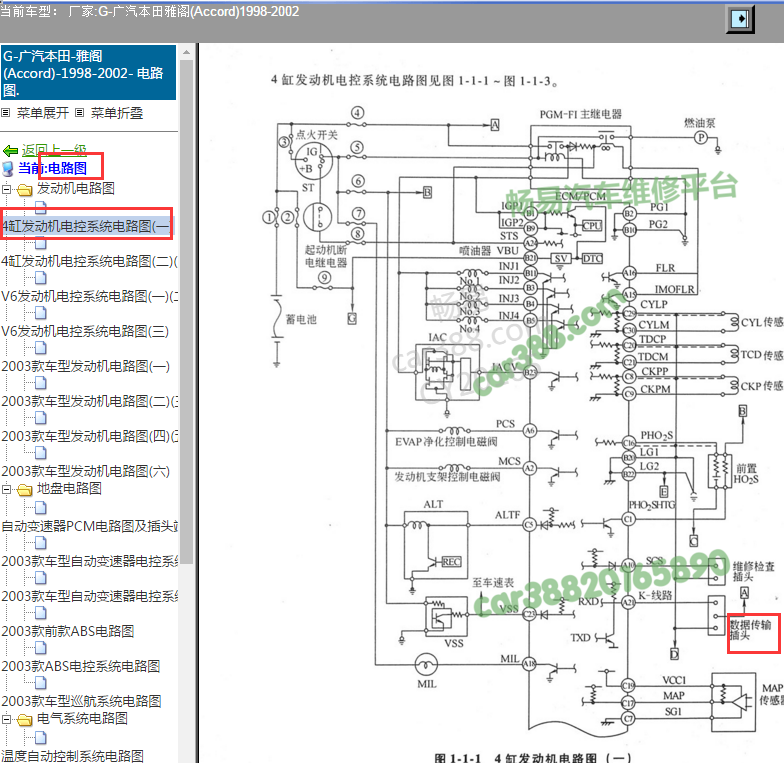
Task: Click page icon above 2003款ABS电控系统电路图
Action: [x=40, y=648]
